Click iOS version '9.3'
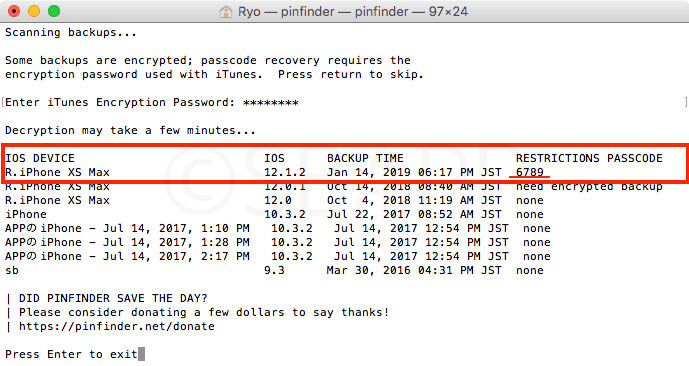This screenshot has width=689, height=366. [274, 270]
